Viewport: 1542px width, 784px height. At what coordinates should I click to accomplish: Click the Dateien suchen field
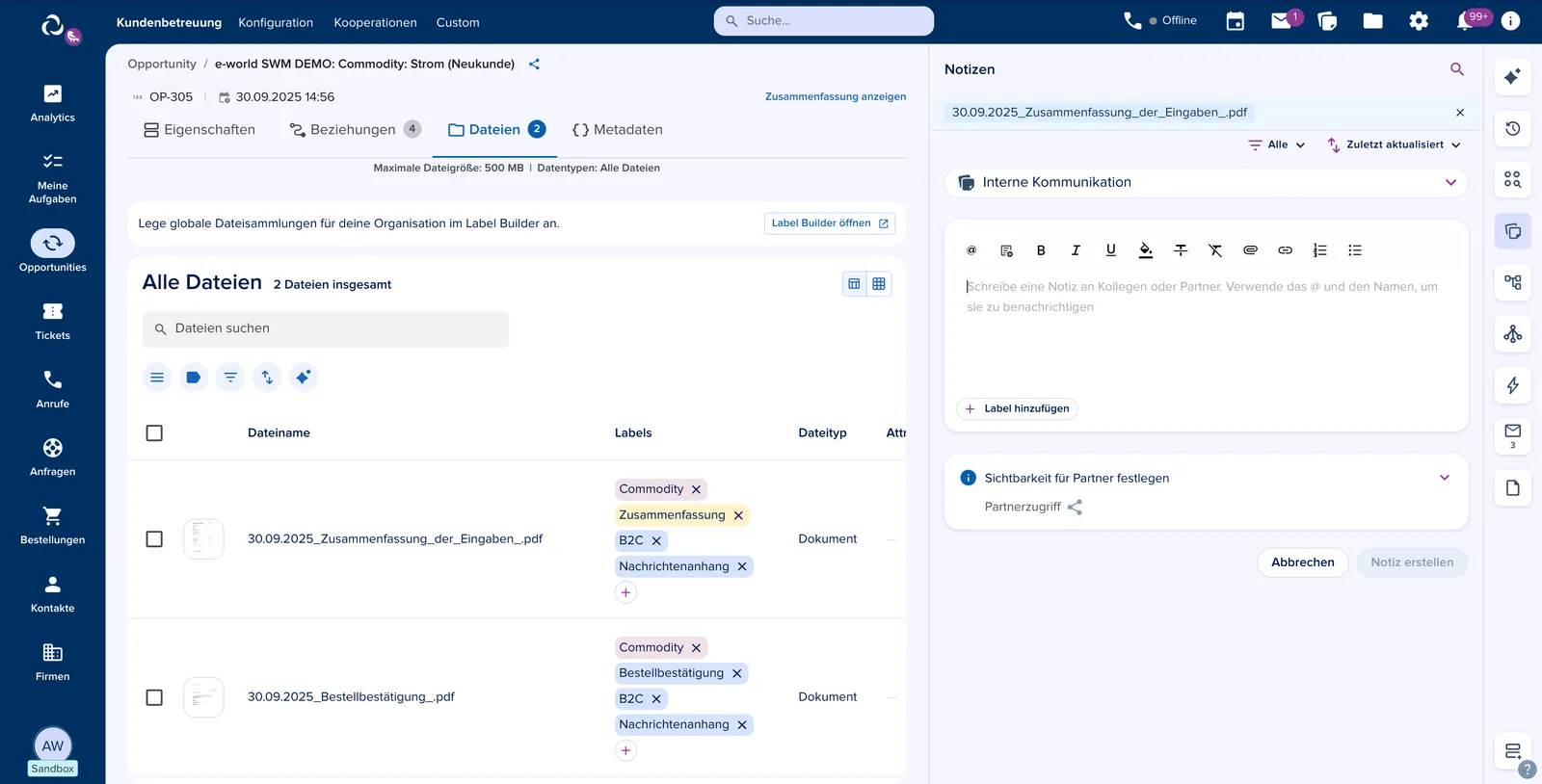[x=326, y=329]
